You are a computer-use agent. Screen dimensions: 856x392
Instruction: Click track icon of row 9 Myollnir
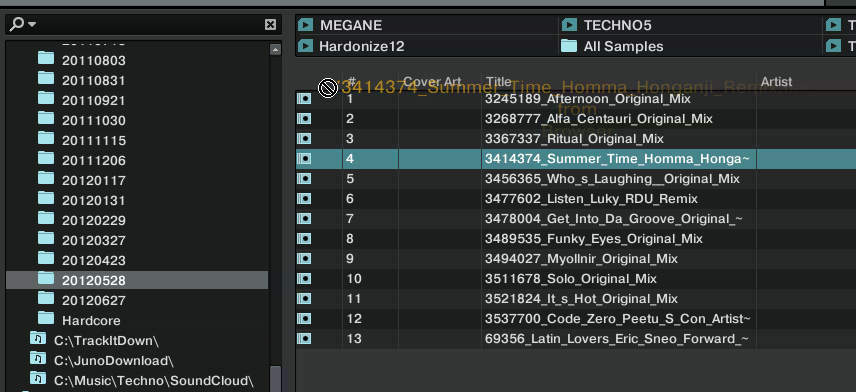(x=304, y=259)
